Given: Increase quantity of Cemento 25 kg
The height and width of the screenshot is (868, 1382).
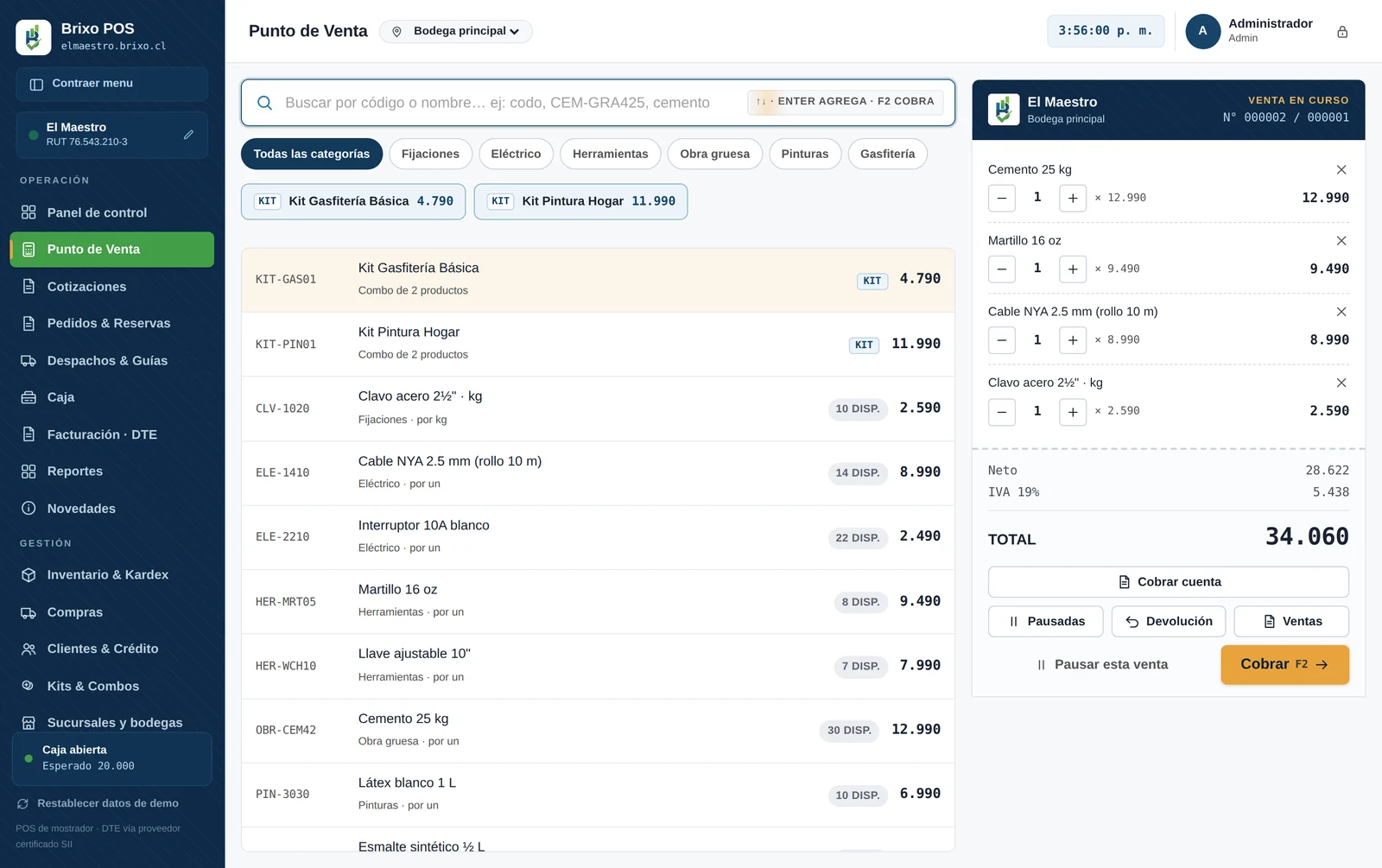Looking at the screenshot, I should [1073, 198].
